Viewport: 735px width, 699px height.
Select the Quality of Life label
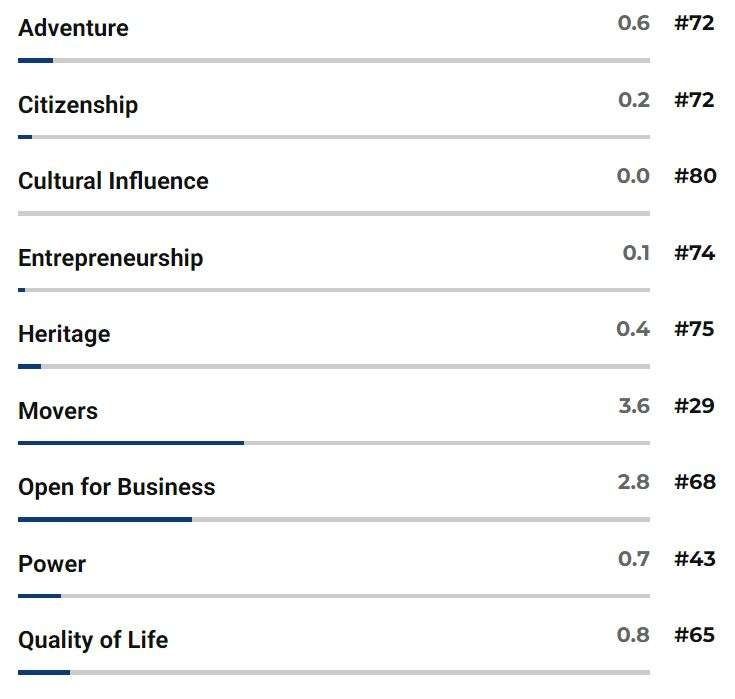point(93,640)
